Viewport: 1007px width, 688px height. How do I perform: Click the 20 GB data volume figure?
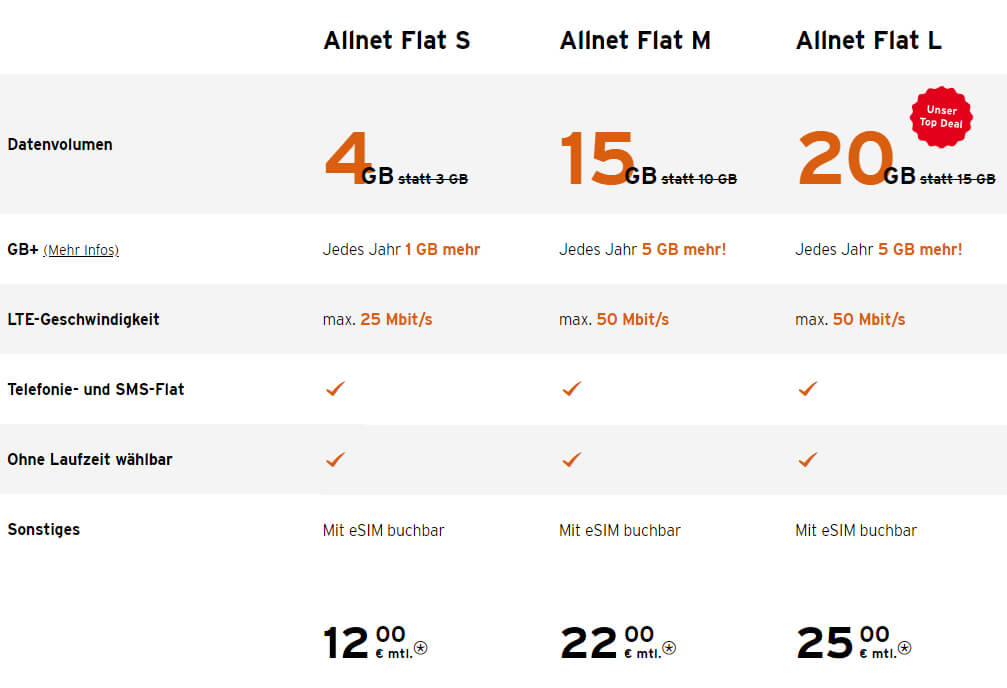point(846,160)
